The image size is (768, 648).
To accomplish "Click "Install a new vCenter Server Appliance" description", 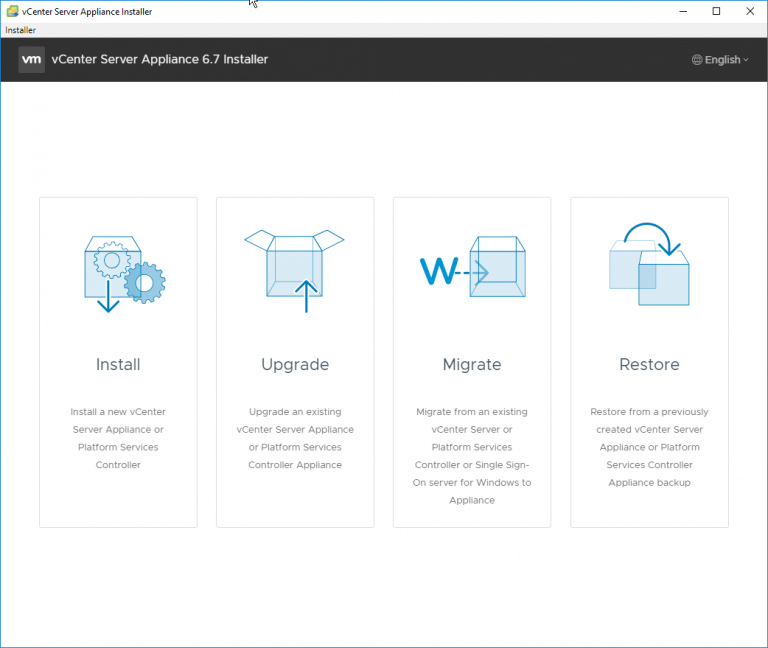I will click(x=118, y=438).
